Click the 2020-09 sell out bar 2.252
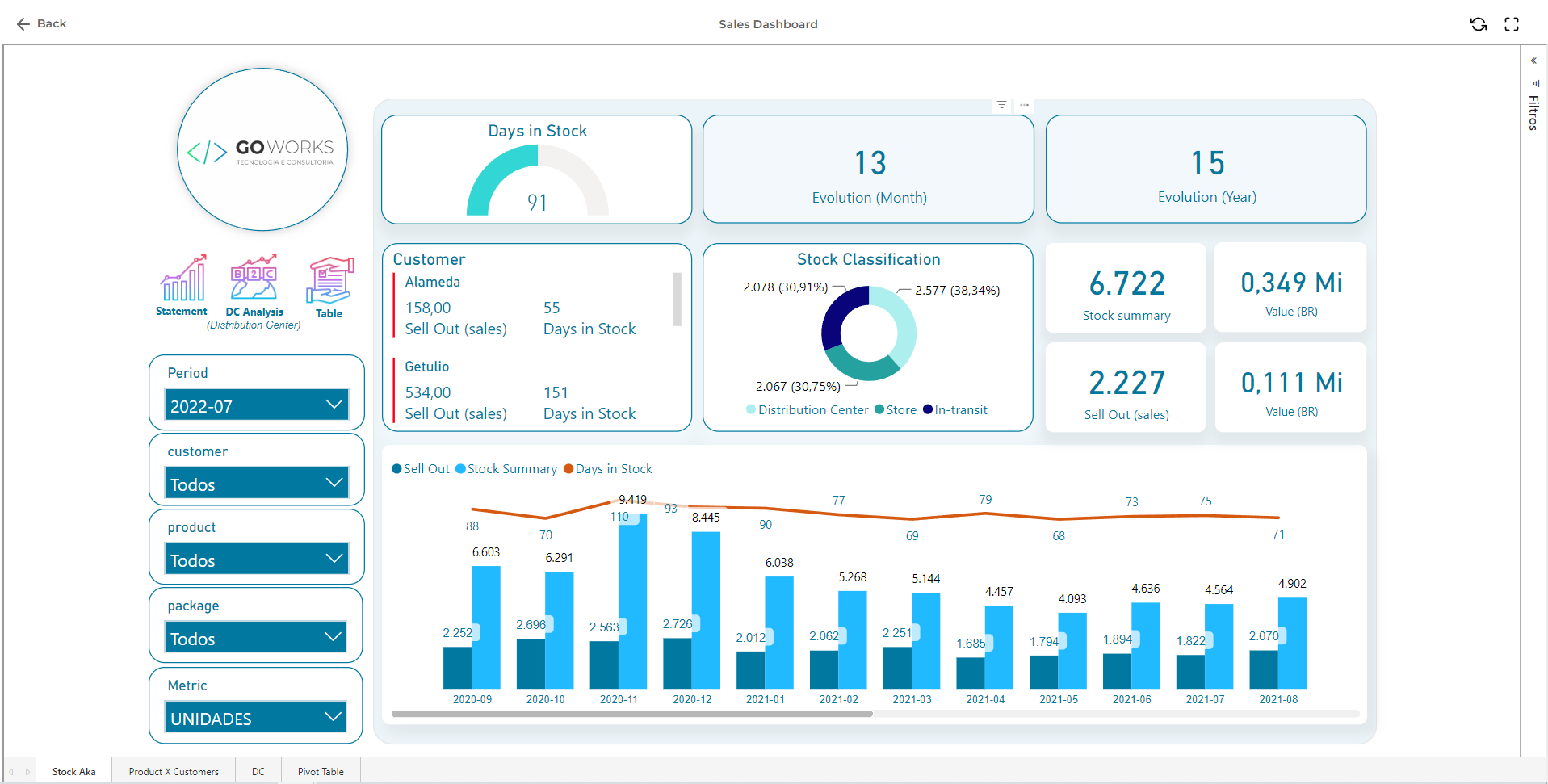1548x784 pixels. (x=457, y=668)
